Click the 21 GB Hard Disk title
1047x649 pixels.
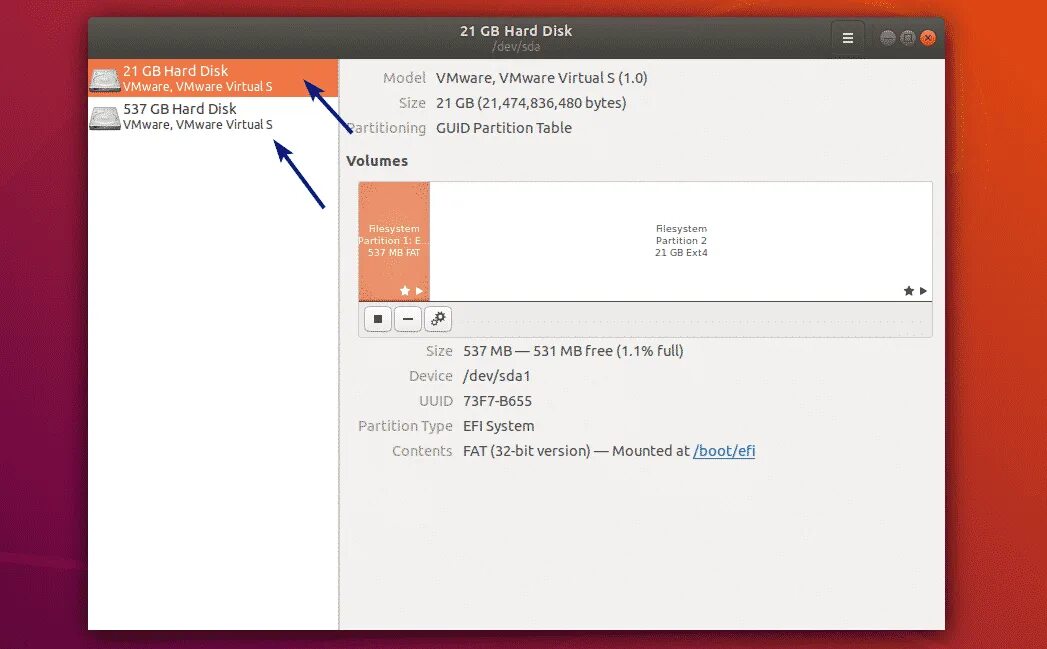pos(515,31)
